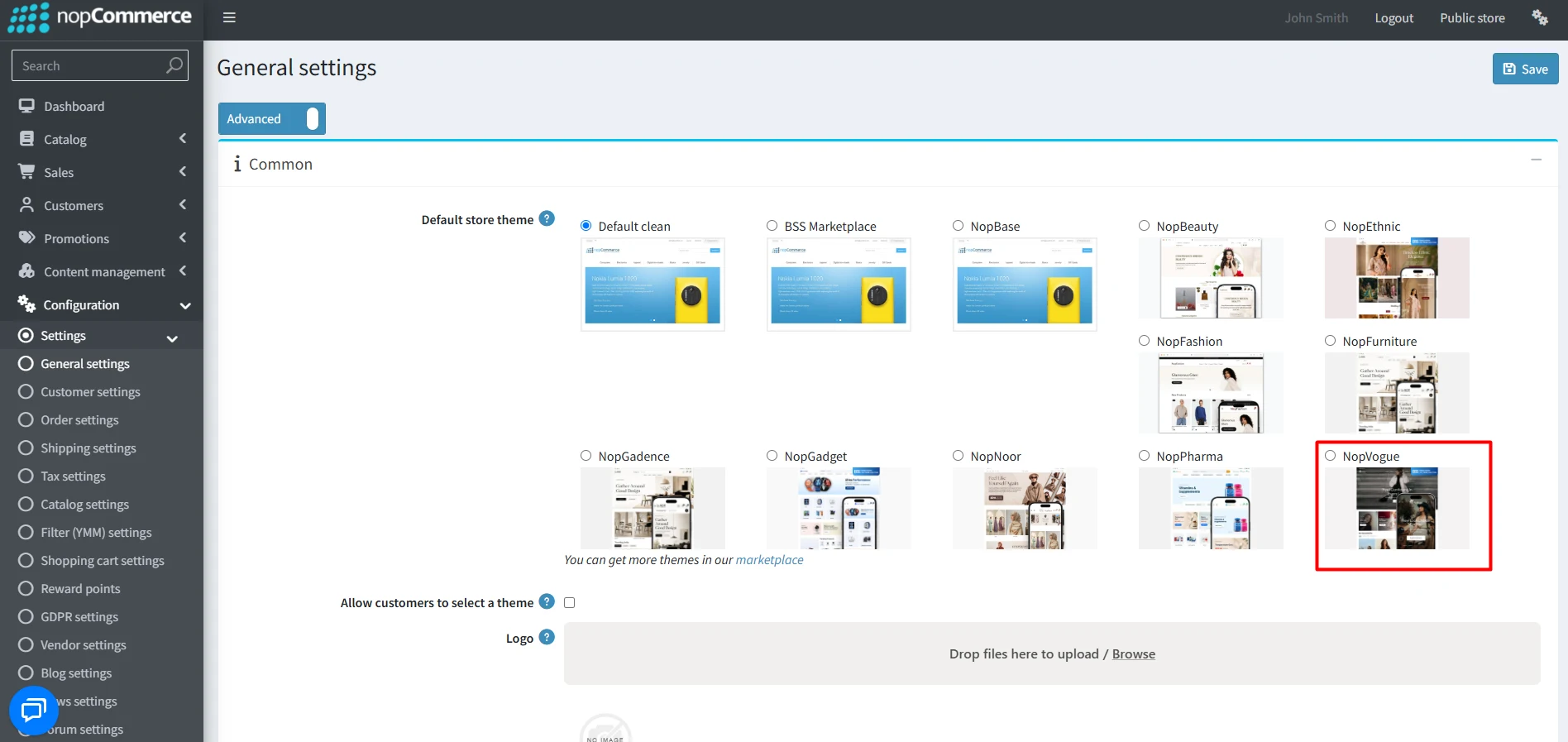1568x742 pixels.
Task: Open Customer settings in sidebar
Action: [x=90, y=391]
